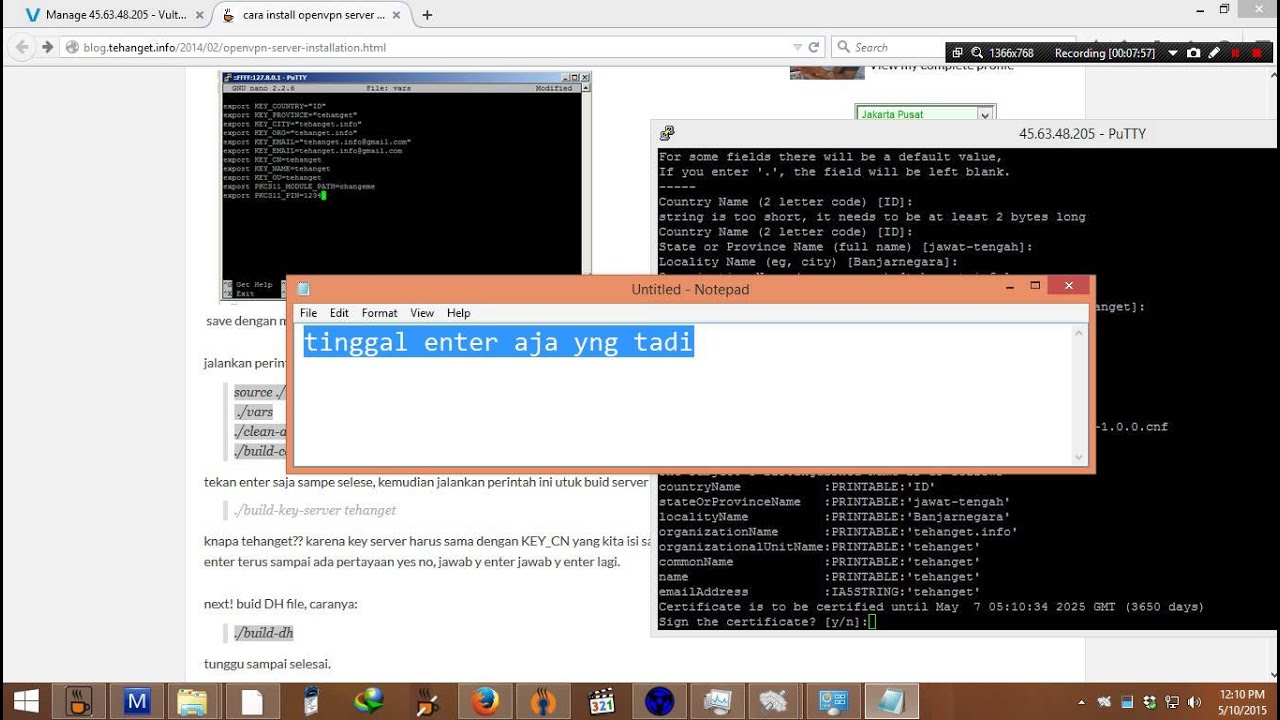Click the PuTTY window icon in title bar

coord(667,133)
